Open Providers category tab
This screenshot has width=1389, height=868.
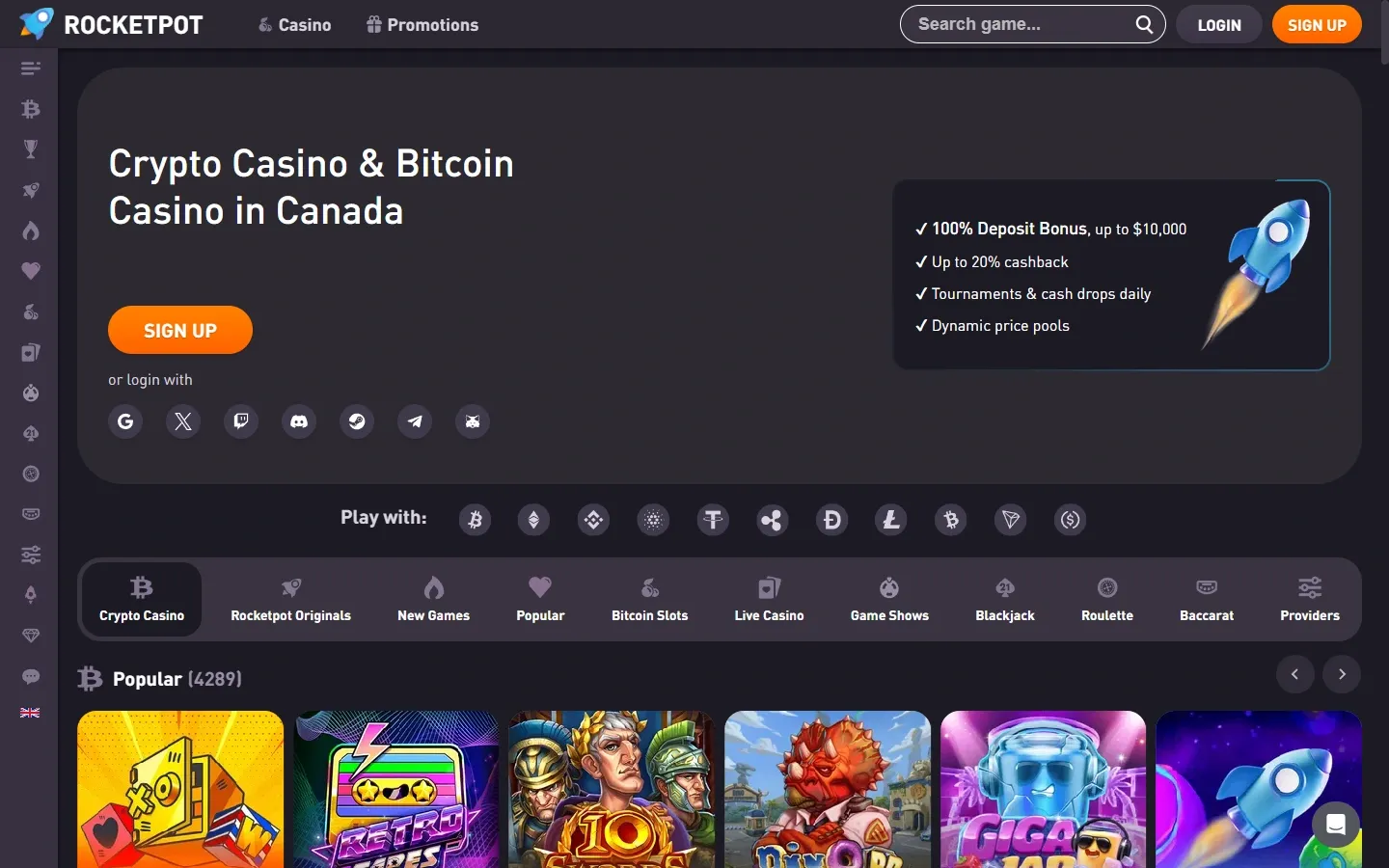tap(1310, 599)
